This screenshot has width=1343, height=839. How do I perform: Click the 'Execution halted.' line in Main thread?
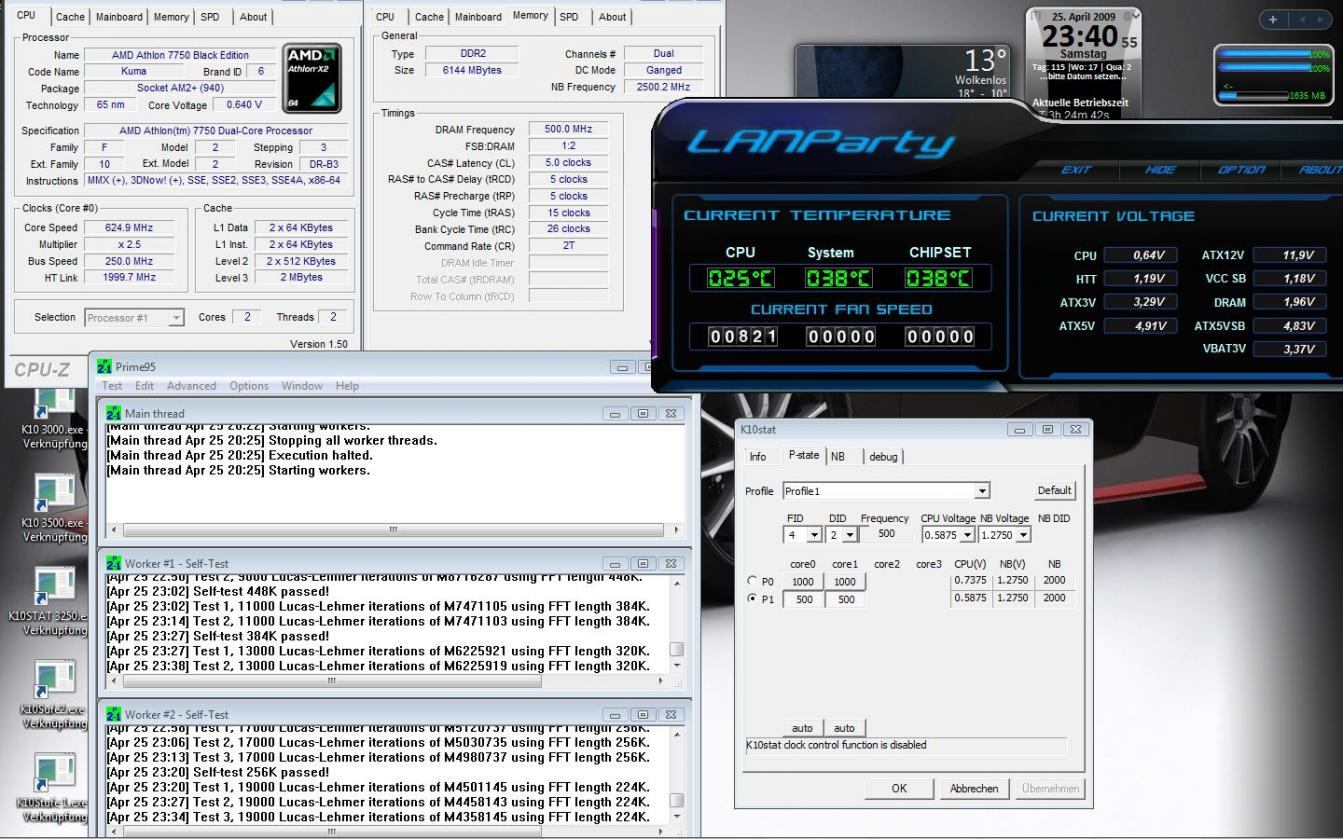pyautogui.click(x=239, y=455)
